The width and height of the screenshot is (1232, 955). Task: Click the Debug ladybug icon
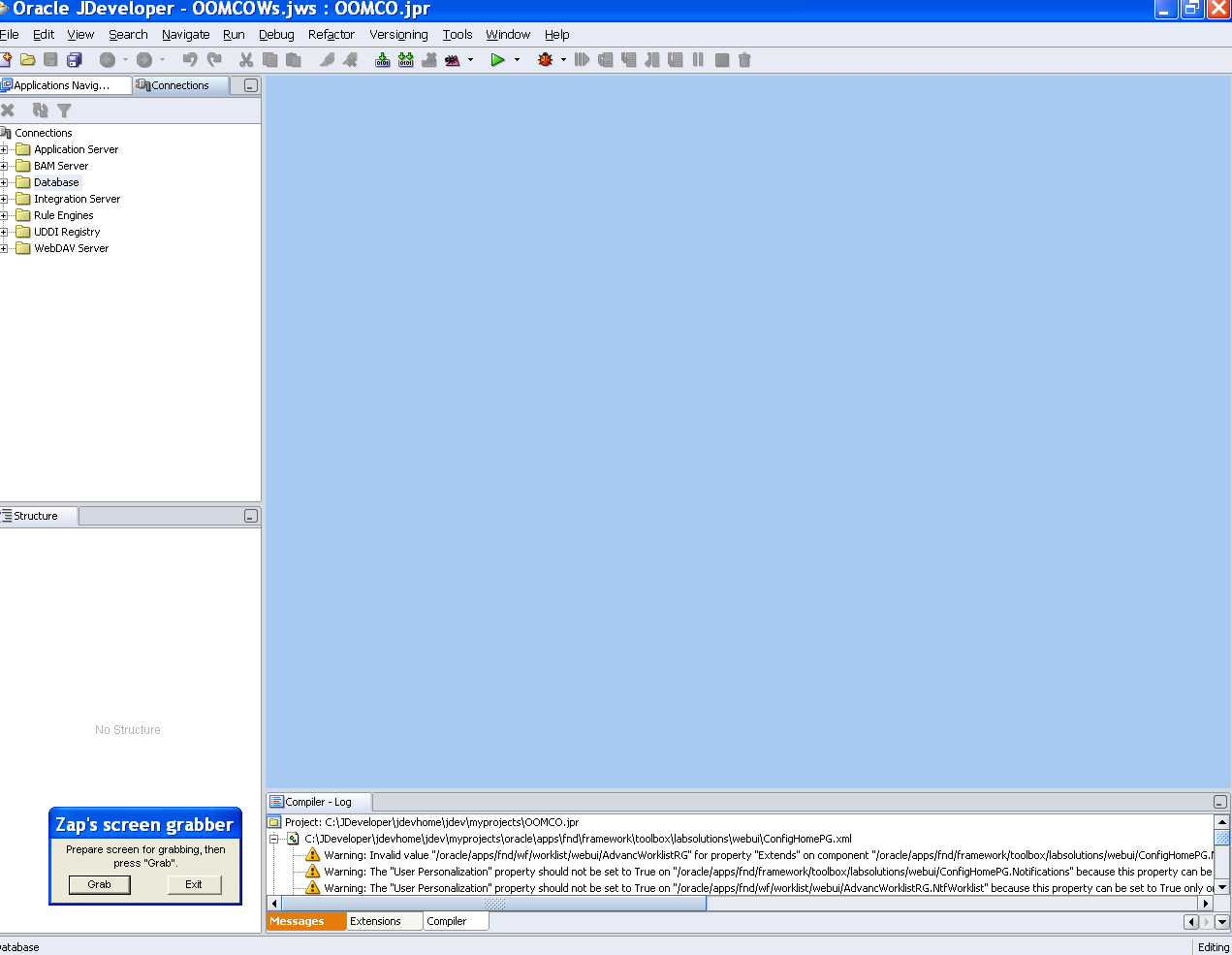click(546, 60)
